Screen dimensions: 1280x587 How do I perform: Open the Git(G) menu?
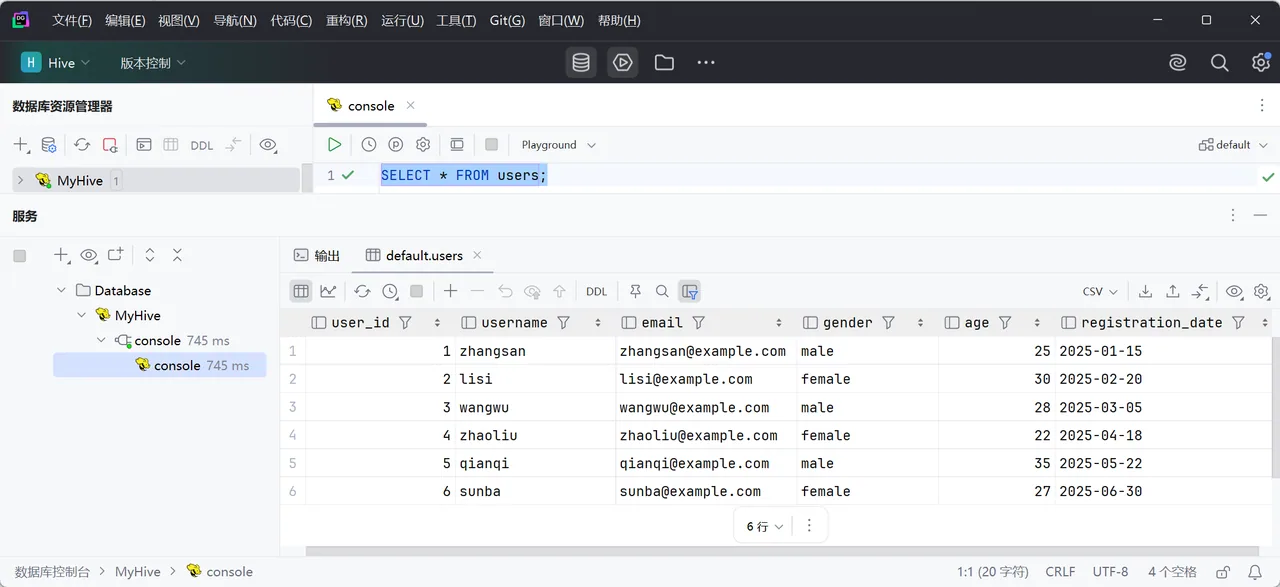507,20
